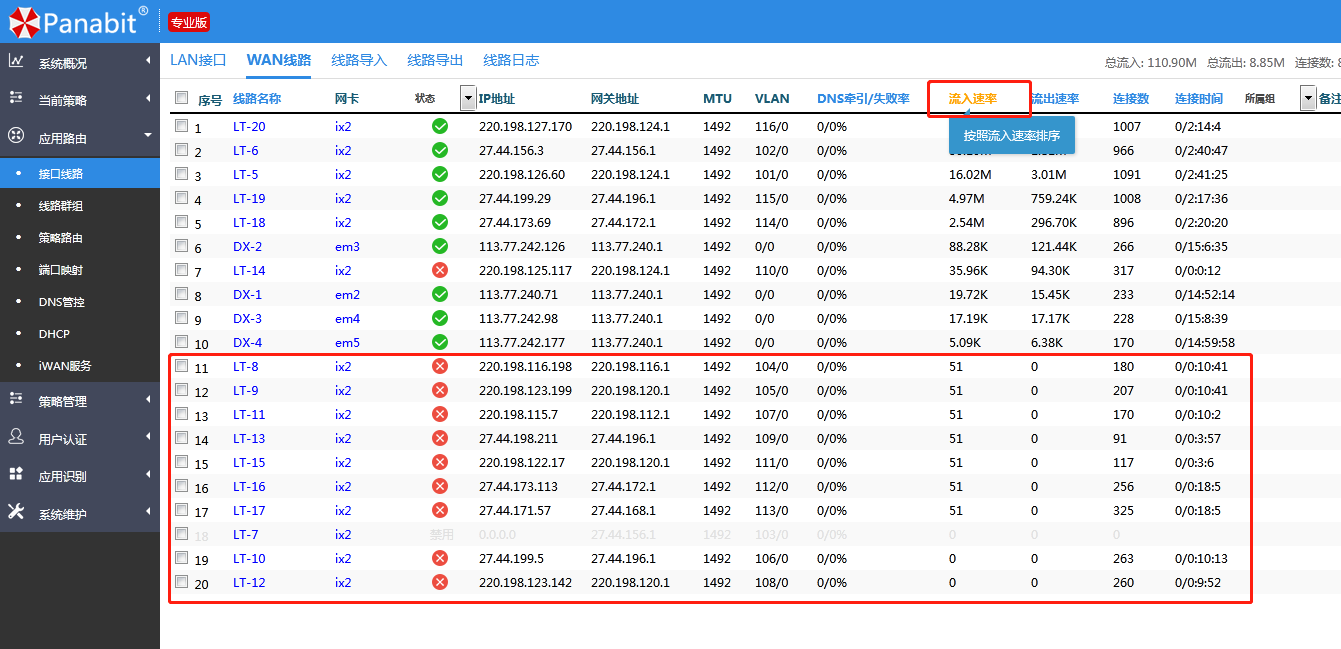Click green status icon for LT-5
Viewport: 1341px width, 649px height.
coord(440,175)
